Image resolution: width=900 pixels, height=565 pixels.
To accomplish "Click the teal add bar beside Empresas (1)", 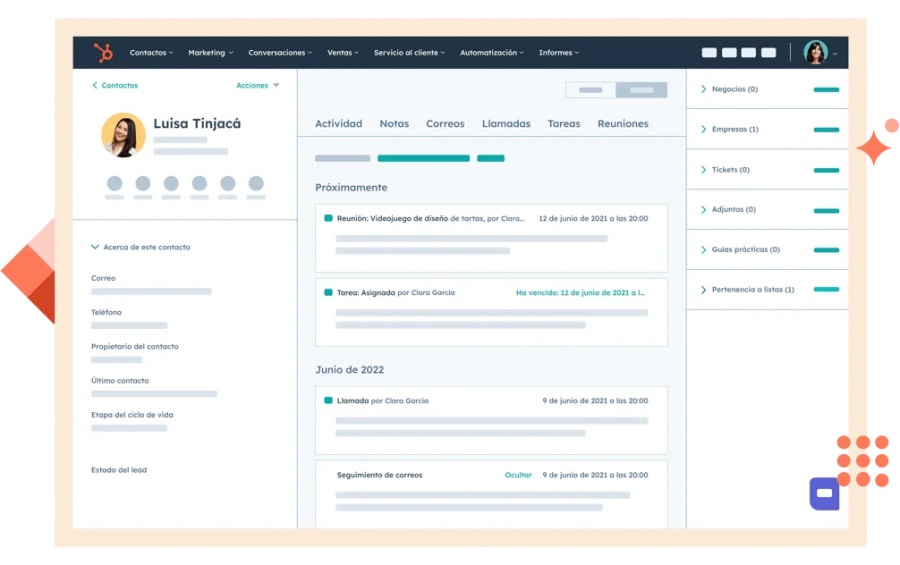I will pyautogui.click(x=826, y=130).
